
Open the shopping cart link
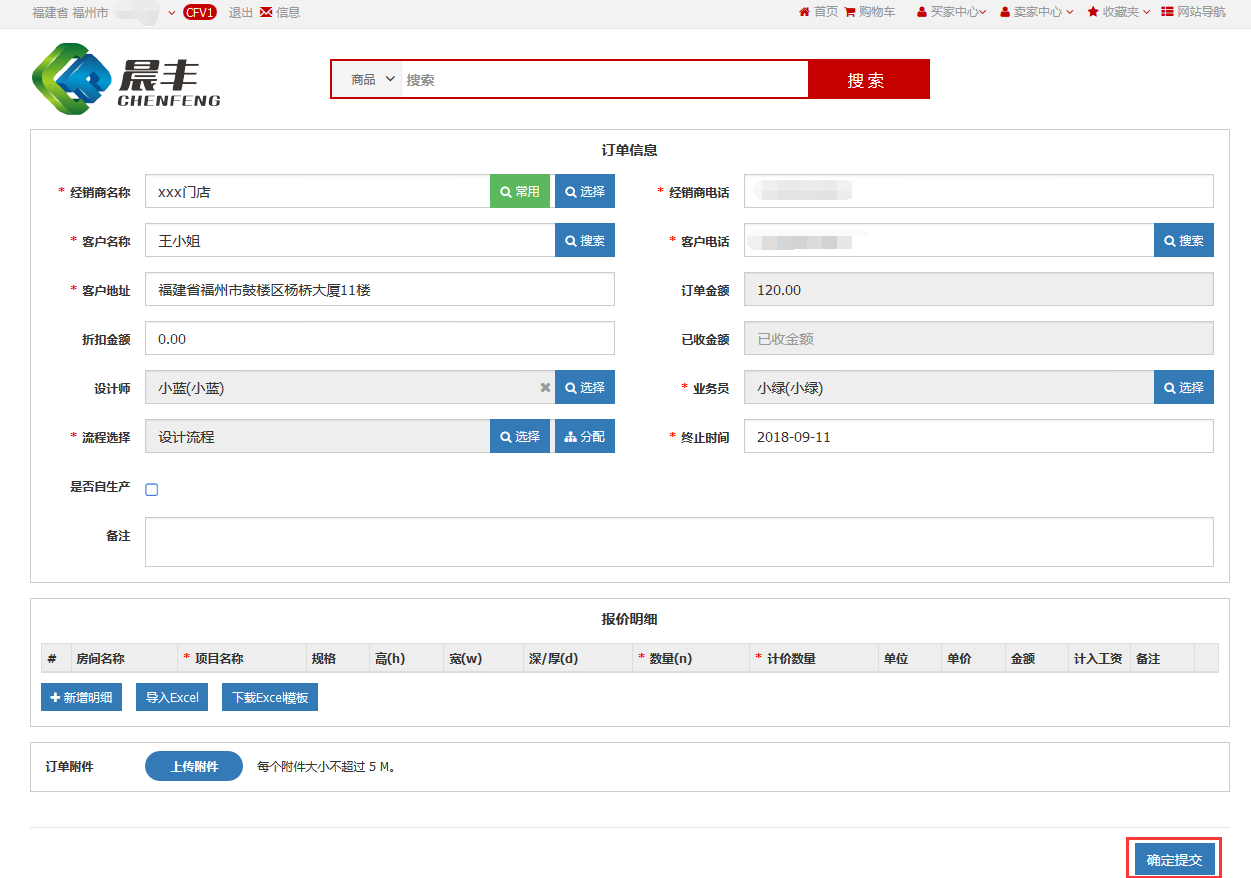click(870, 12)
